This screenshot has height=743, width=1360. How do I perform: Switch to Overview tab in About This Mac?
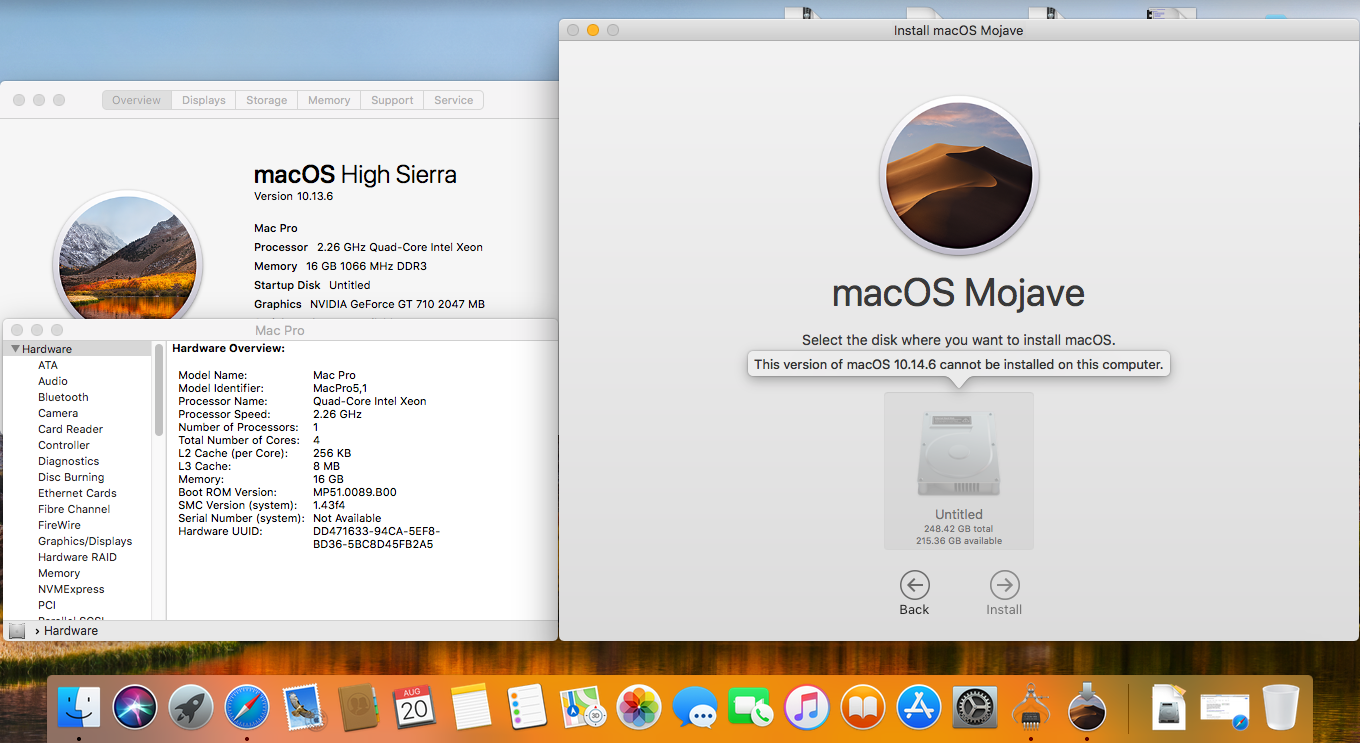(136, 100)
